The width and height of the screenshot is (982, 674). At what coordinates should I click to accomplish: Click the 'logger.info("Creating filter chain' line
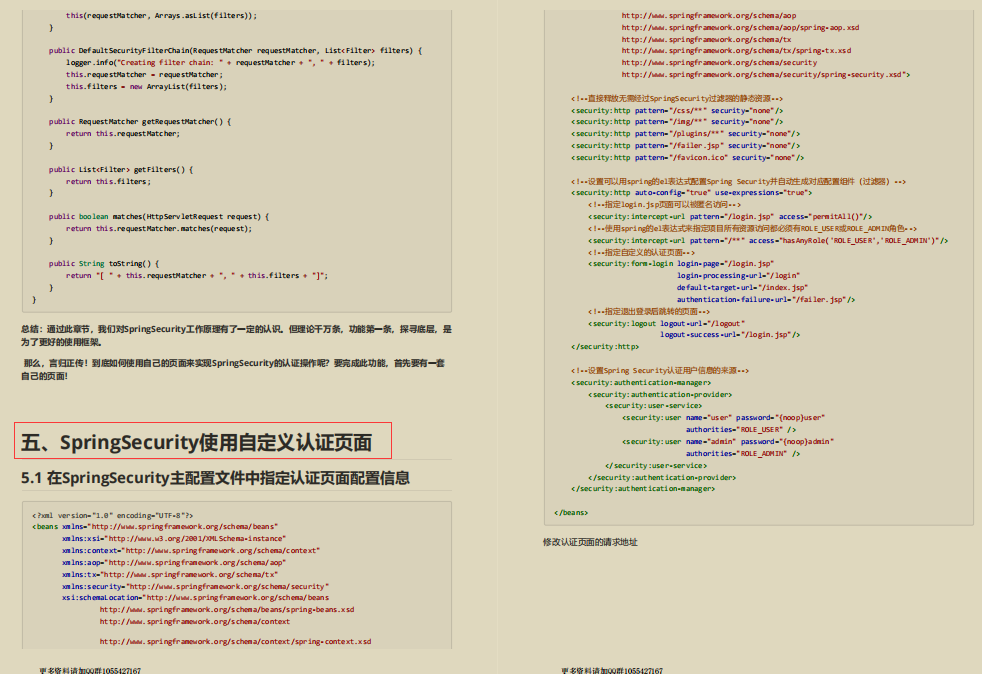click(220, 63)
